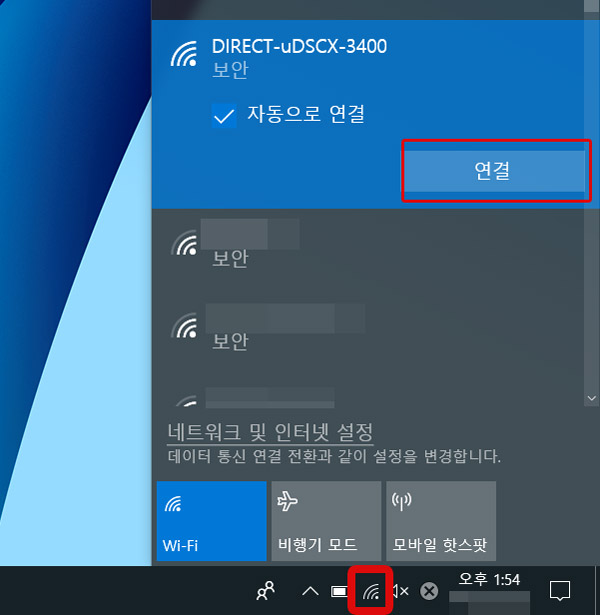
Task: Toggle 비행기 모드 airplane mode tile
Action: [326, 521]
